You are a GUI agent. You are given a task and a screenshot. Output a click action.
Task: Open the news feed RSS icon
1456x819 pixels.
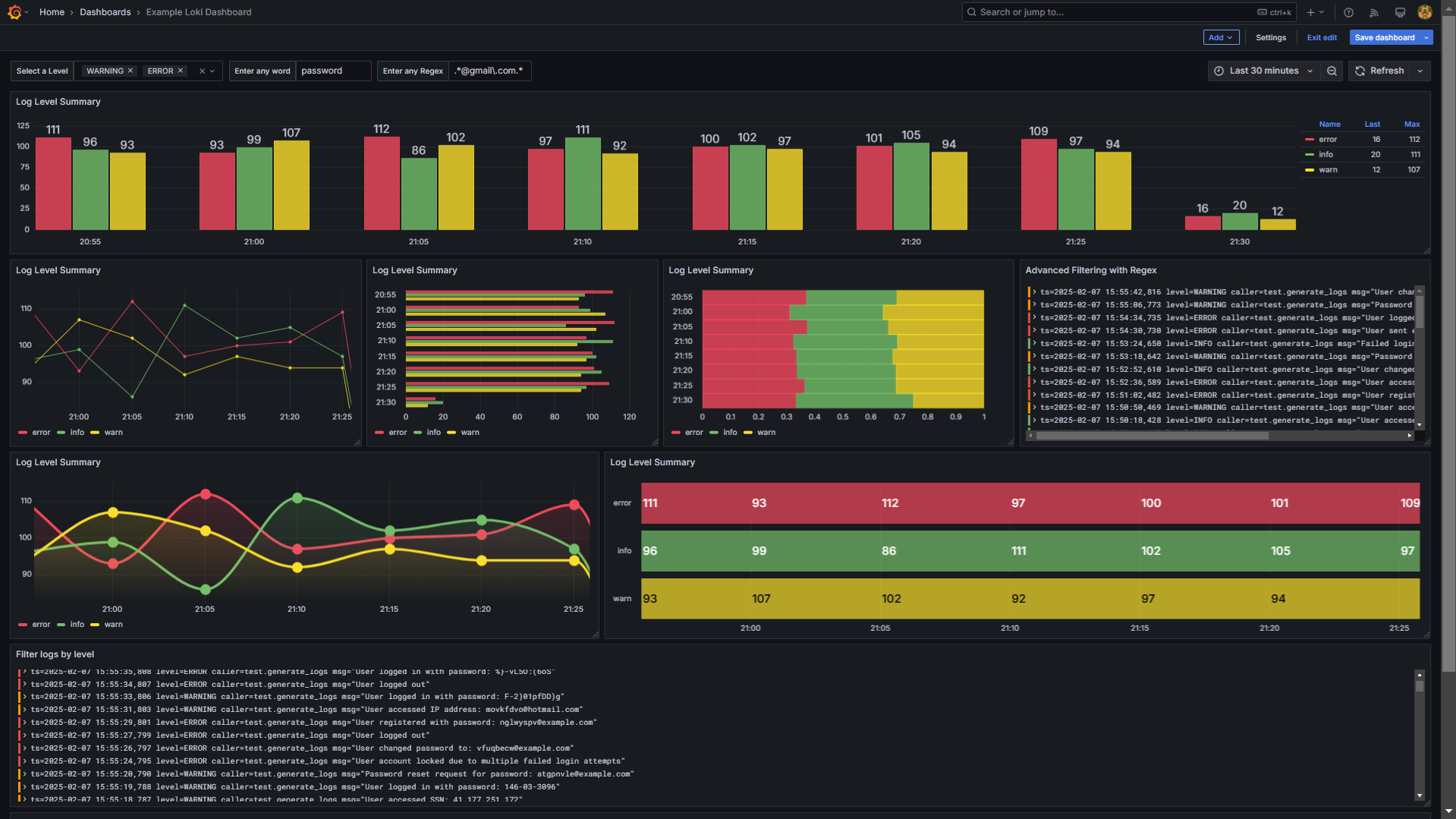[1374, 12]
